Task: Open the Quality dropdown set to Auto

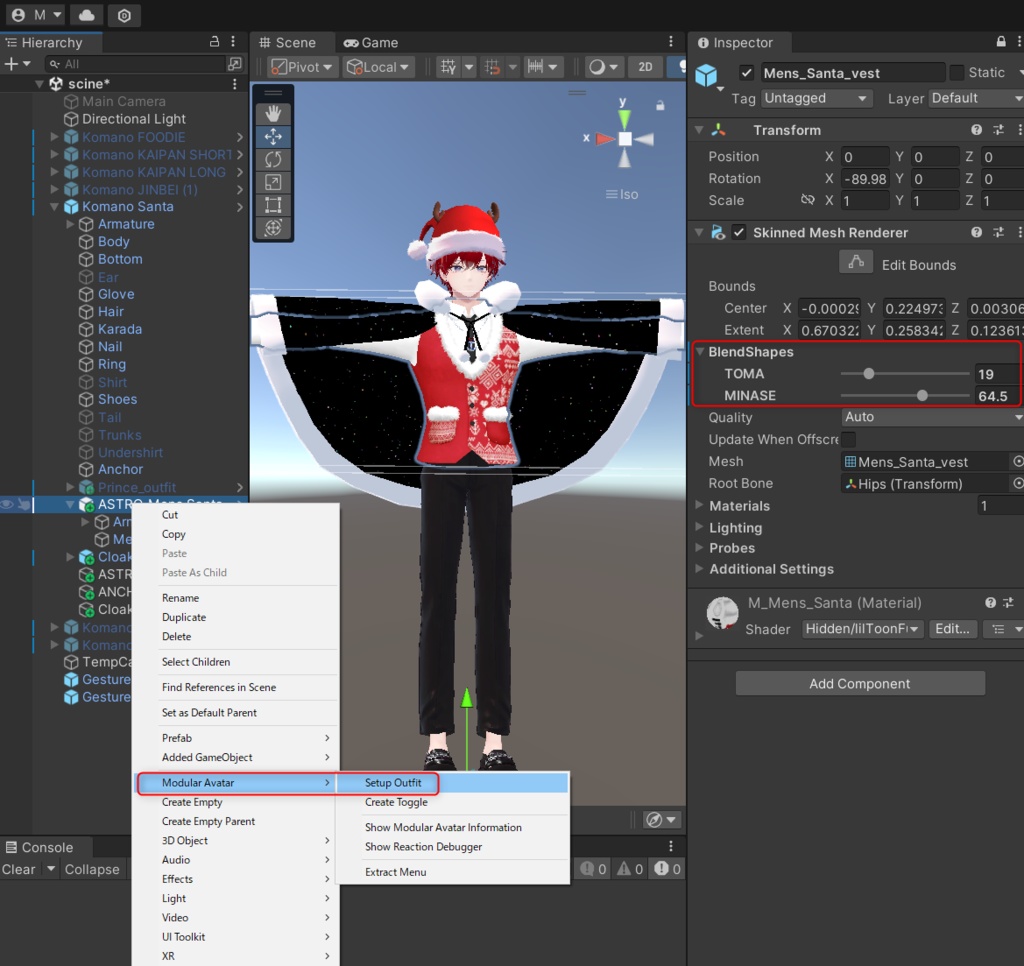Action: point(931,417)
